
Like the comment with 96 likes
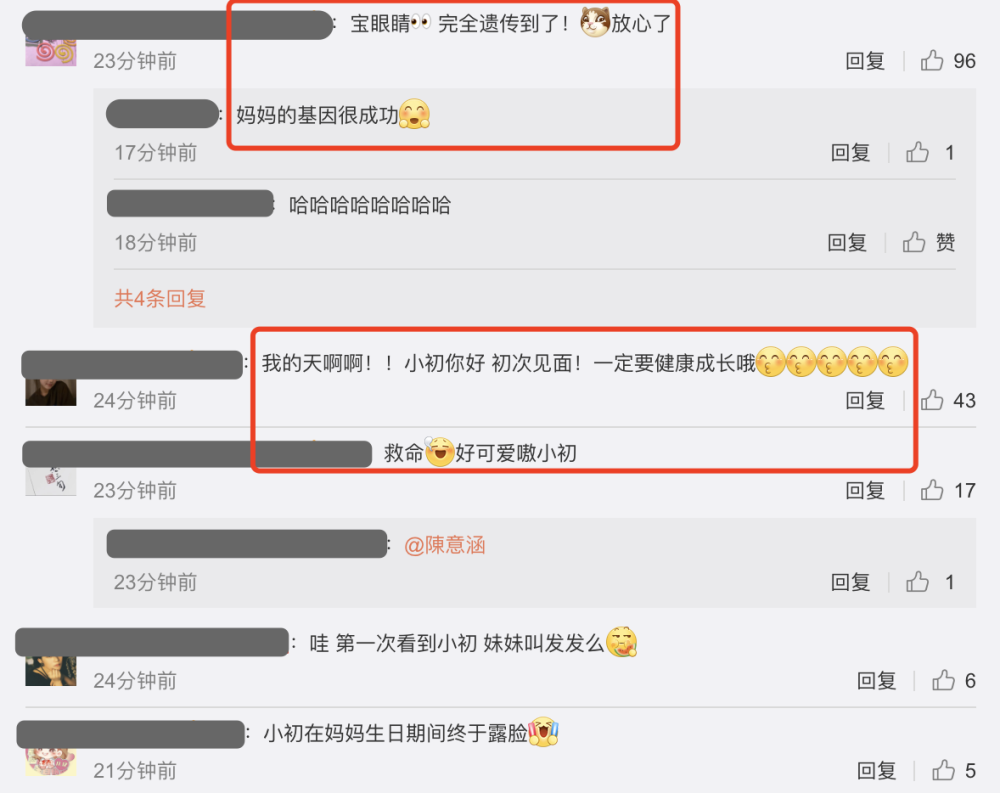[x=932, y=61]
